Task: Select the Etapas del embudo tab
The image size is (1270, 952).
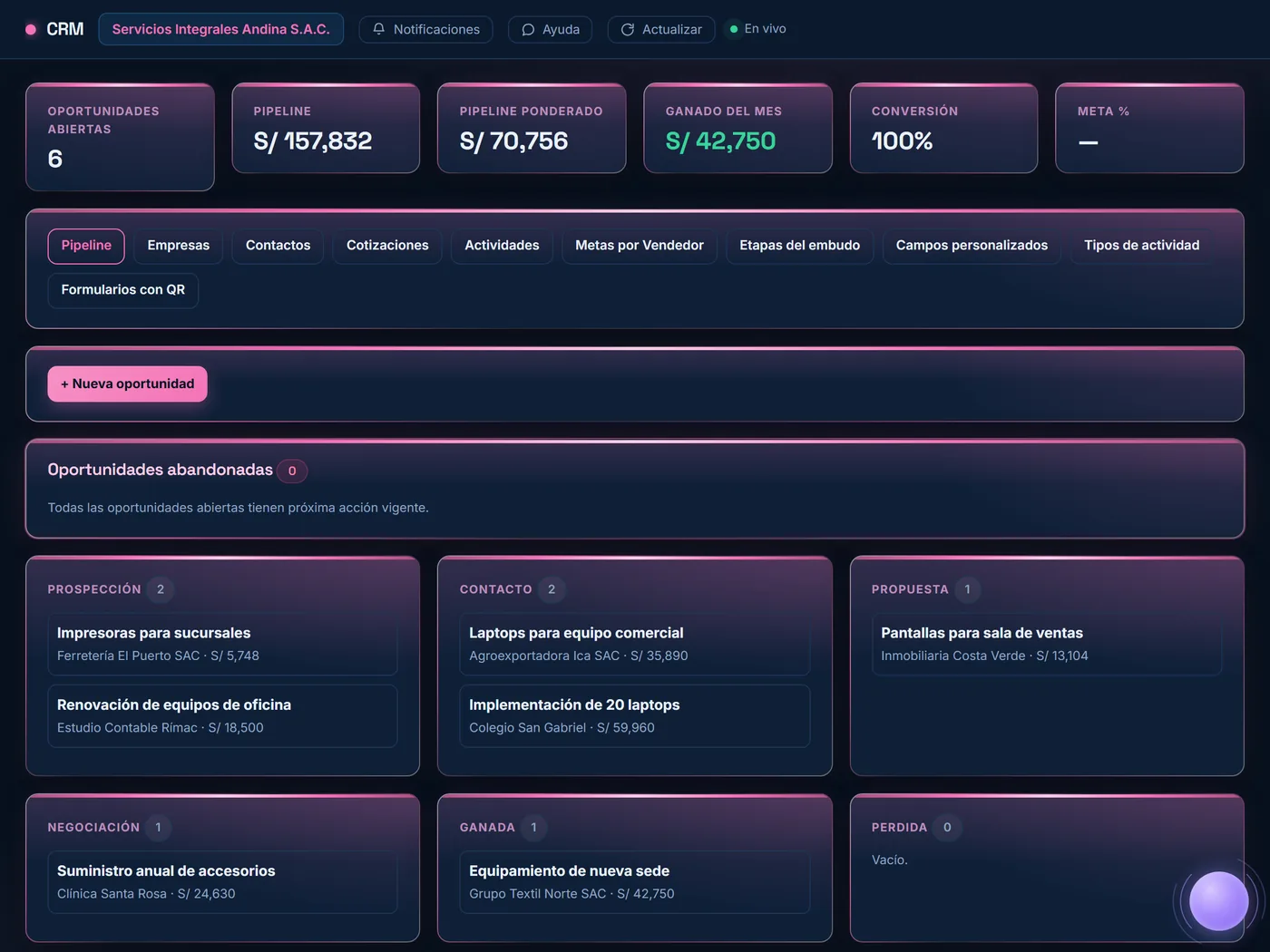Action: pyautogui.click(x=799, y=246)
